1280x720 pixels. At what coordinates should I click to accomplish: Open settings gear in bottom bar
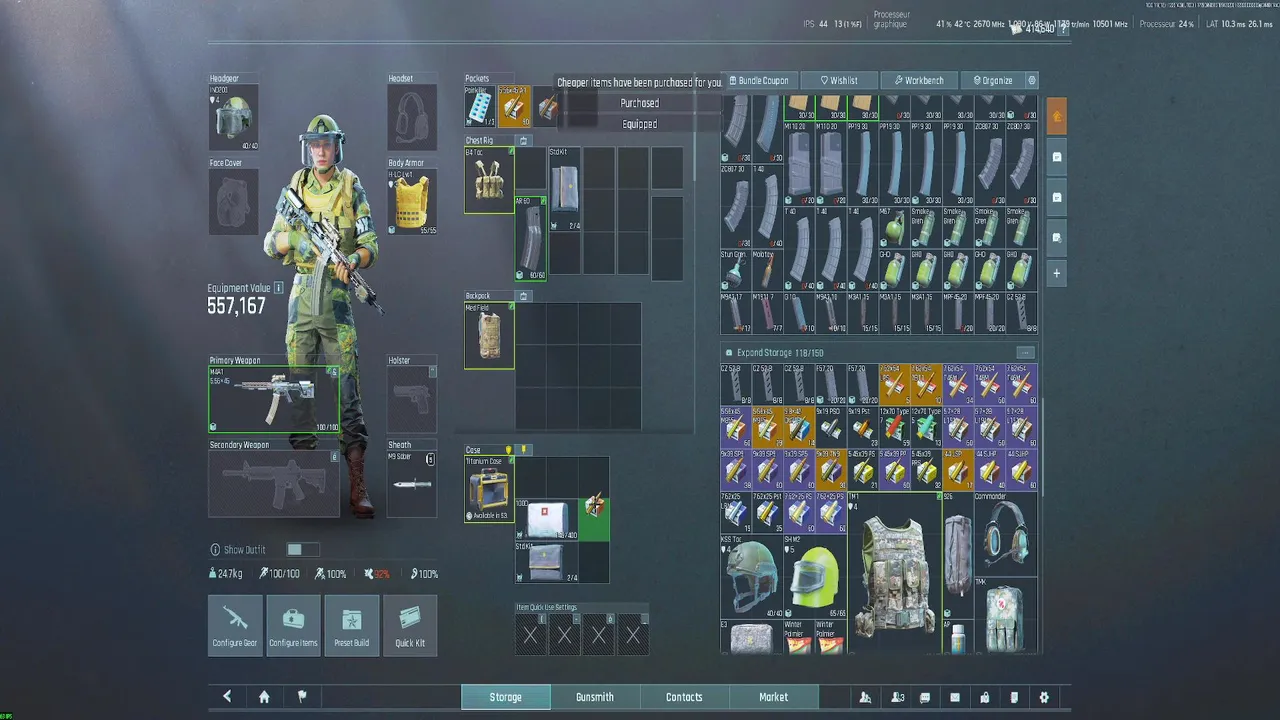(x=1044, y=697)
